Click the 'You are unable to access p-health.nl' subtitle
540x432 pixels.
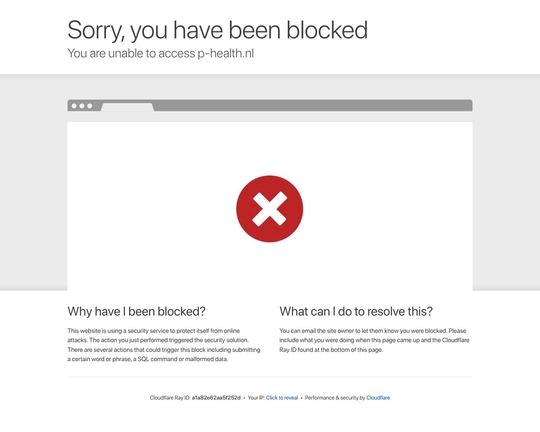point(161,53)
